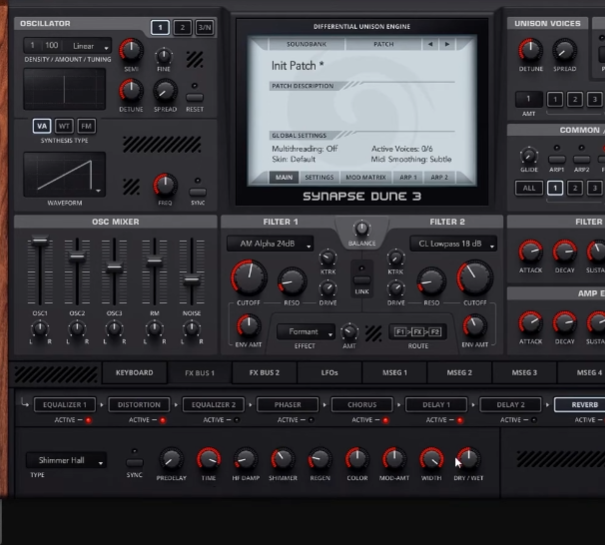Click the oscillator FREQ knob
The image size is (605, 545).
(x=165, y=185)
